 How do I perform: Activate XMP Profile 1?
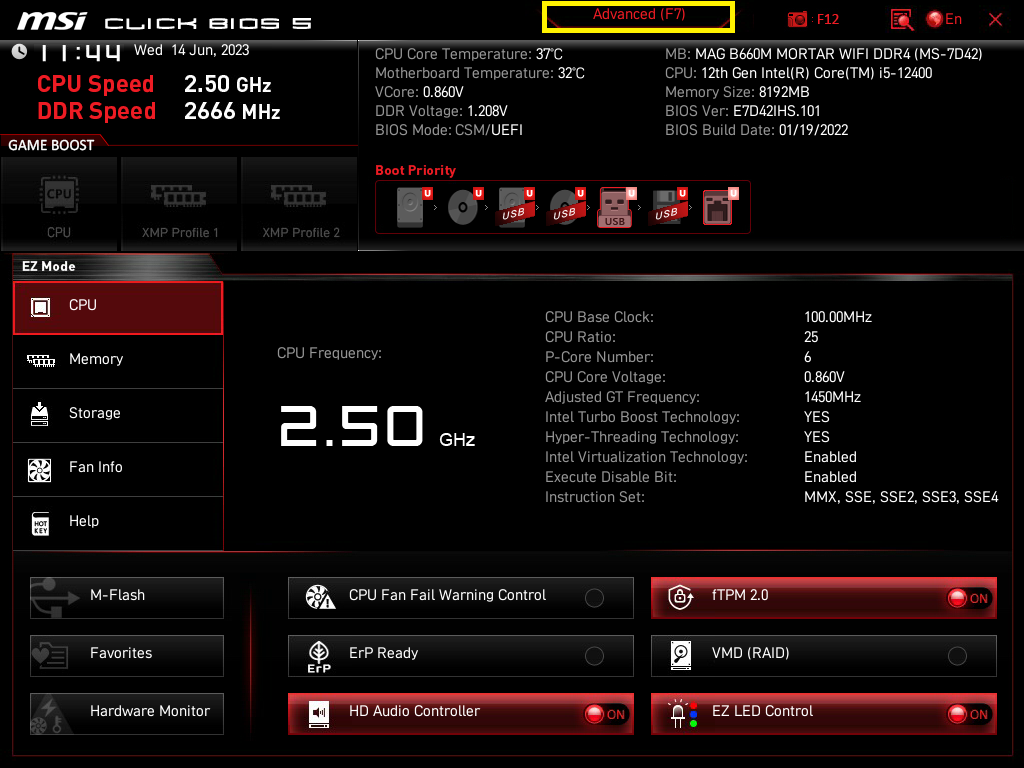(x=179, y=204)
